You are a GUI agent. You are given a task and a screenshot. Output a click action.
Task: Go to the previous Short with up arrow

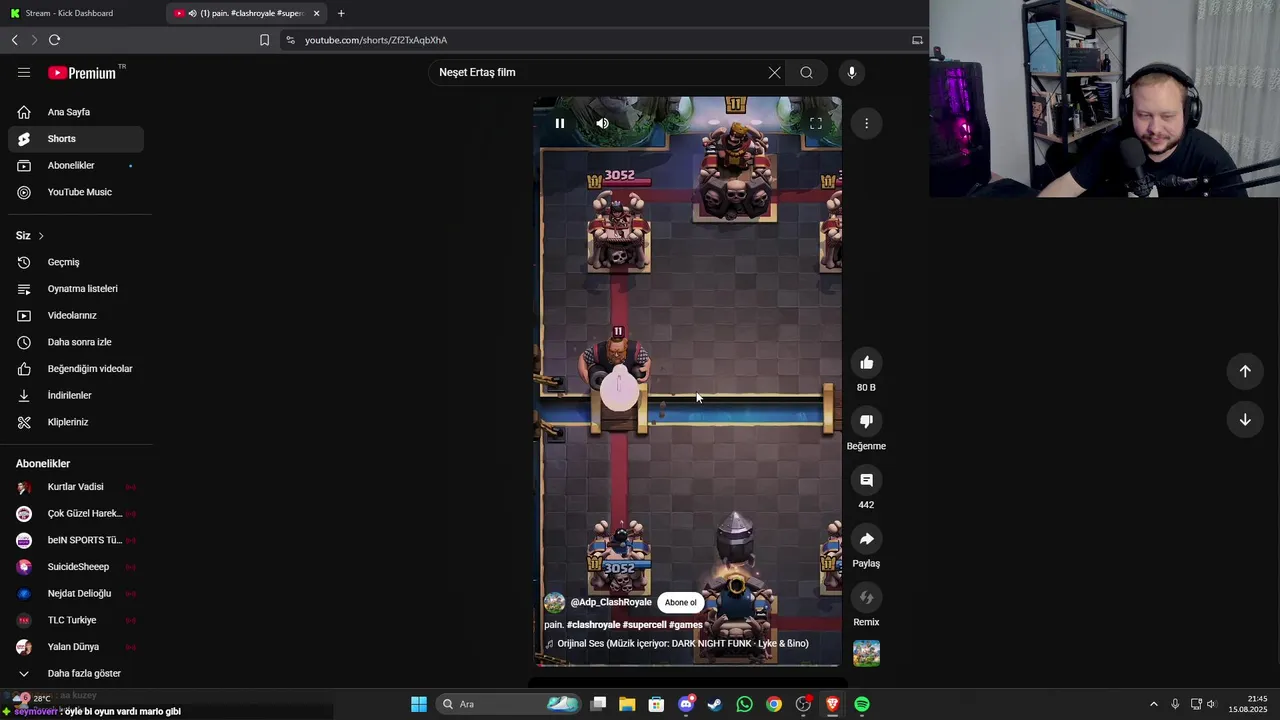[1245, 371]
